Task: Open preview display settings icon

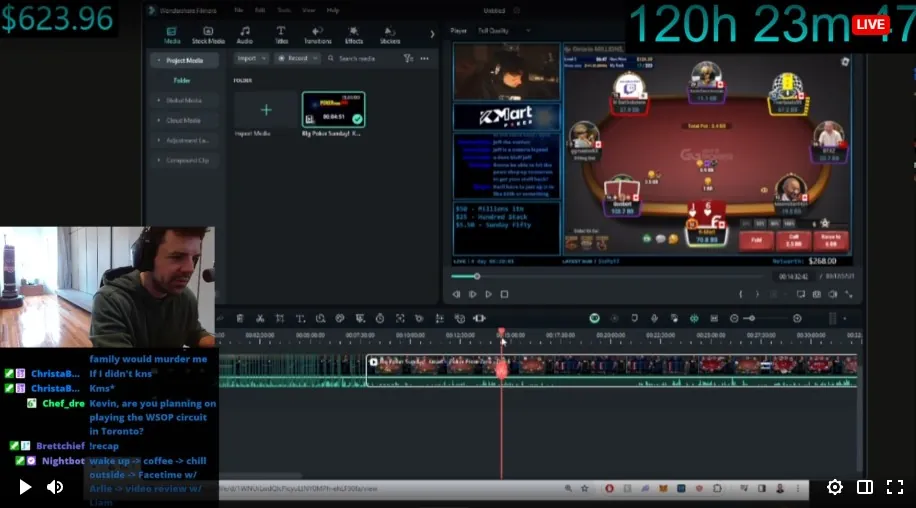Action: coord(801,294)
